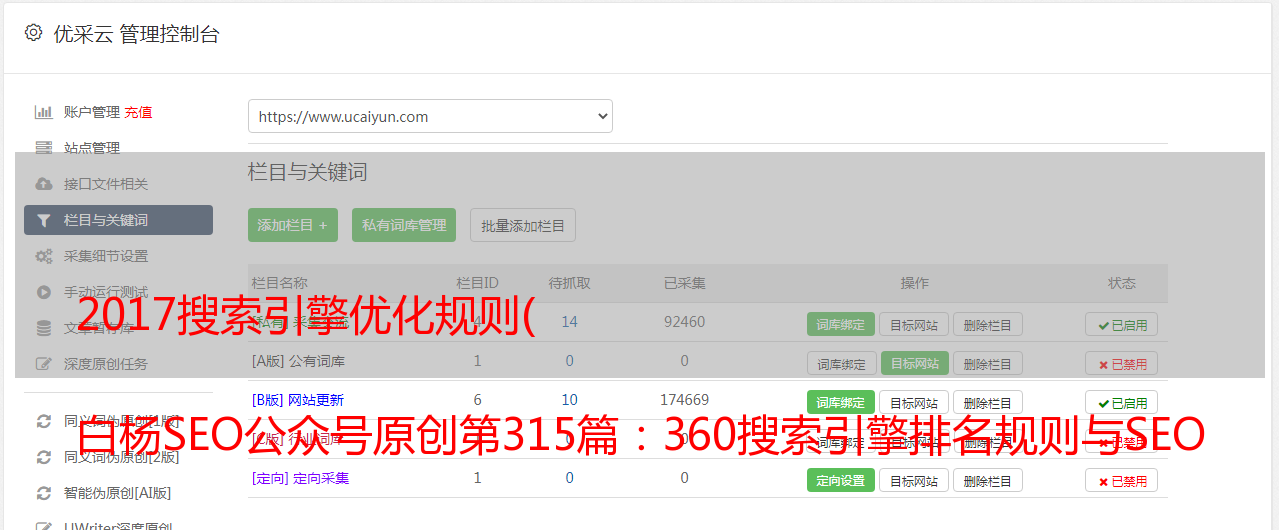Click the refresh icon for 智能伪原创[AI版]

pos(43,493)
